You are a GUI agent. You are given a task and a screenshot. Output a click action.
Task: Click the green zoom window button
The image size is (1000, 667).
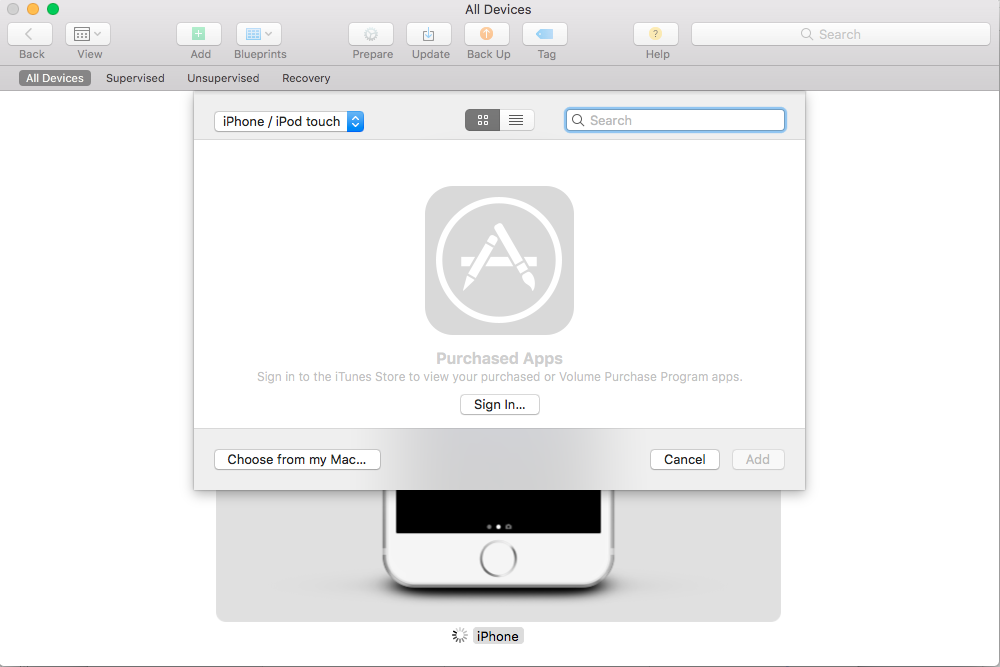(54, 9)
